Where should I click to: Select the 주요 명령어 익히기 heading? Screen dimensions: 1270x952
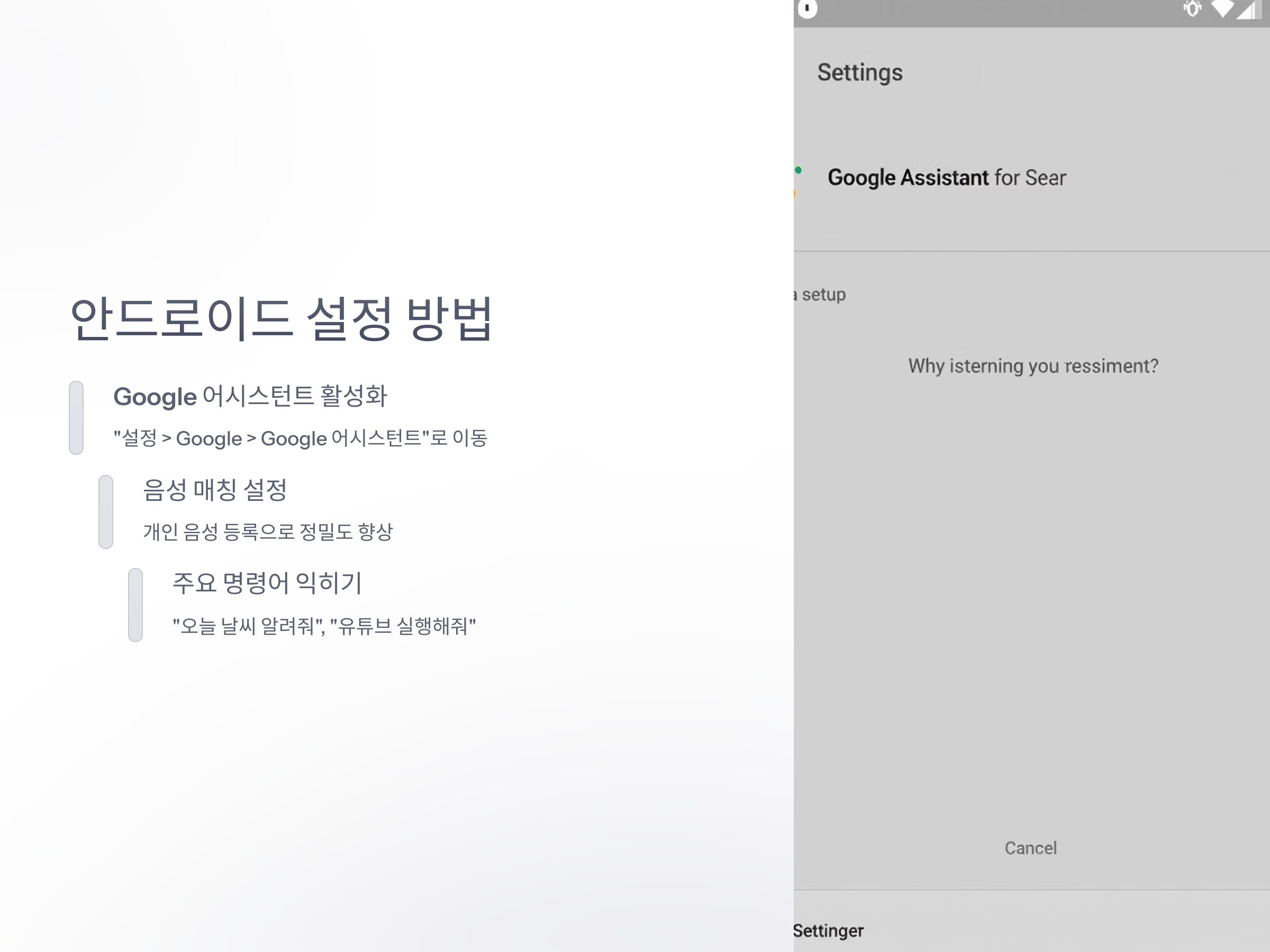pyautogui.click(x=267, y=583)
